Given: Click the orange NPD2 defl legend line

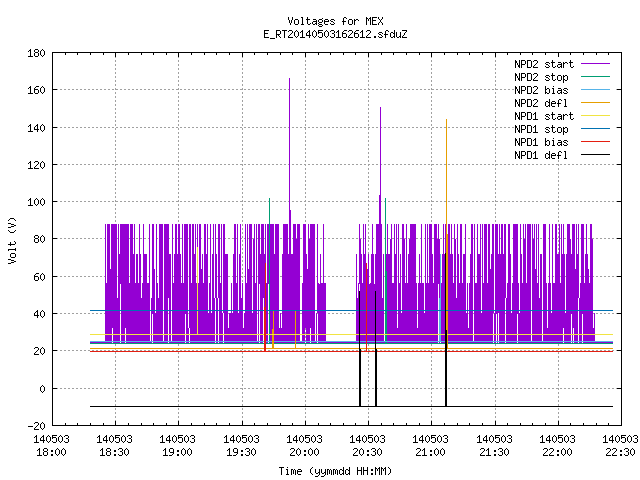Looking at the screenshot, I should point(595,103).
